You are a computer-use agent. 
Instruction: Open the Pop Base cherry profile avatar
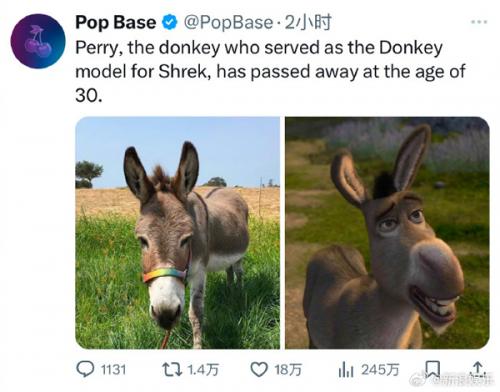[x=38, y=41]
